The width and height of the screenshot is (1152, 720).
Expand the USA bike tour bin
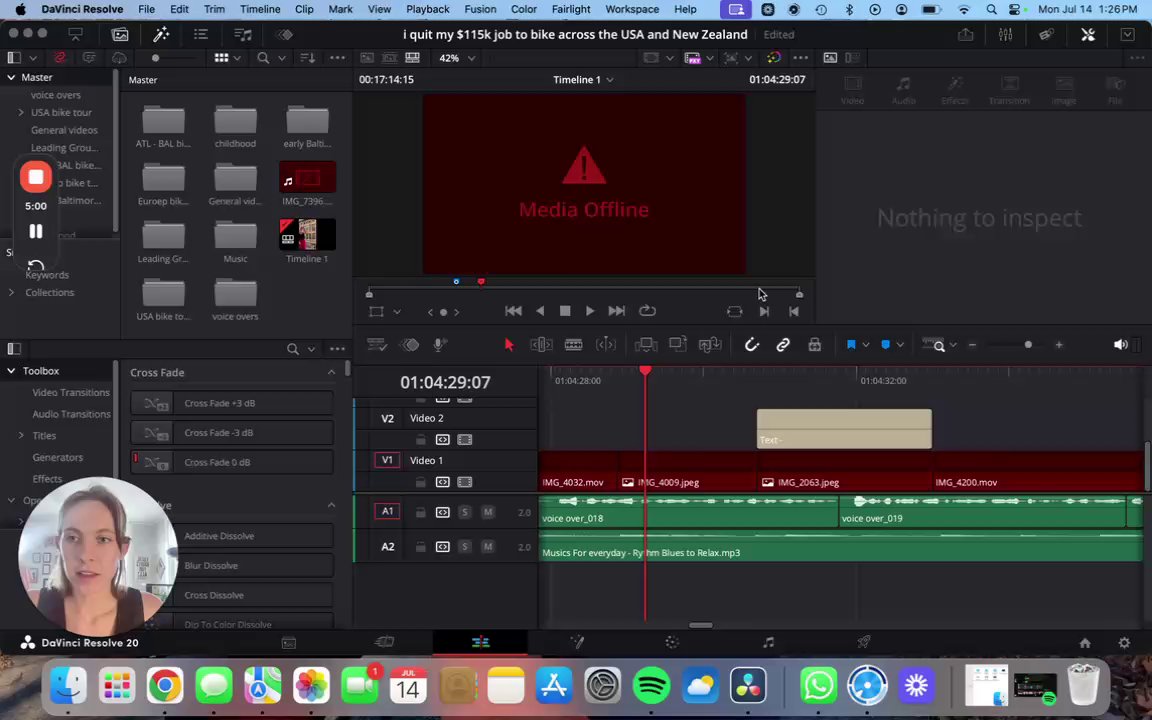click(21, 112)
